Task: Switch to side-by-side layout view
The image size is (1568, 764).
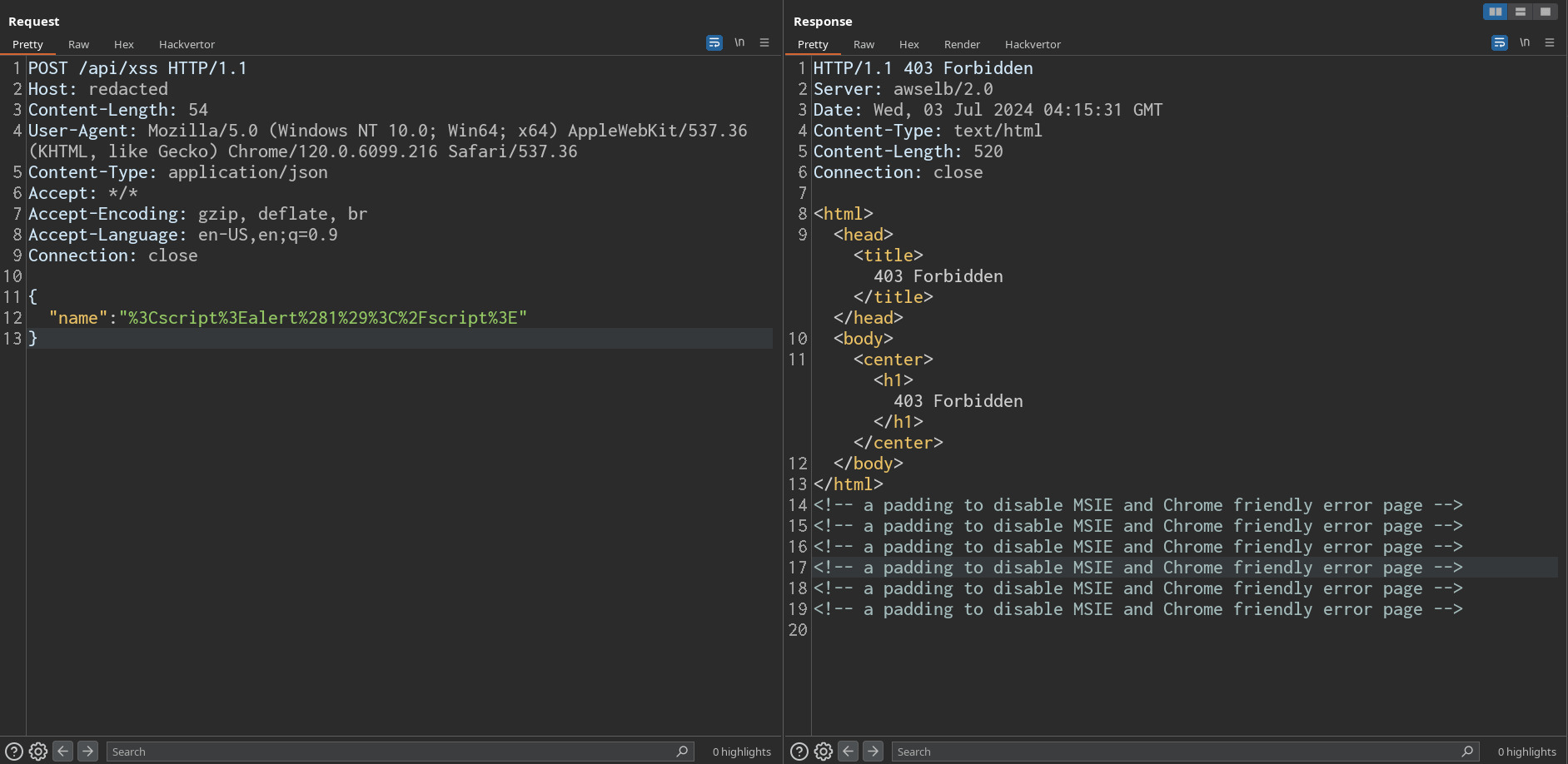Action: [1496, 12]
